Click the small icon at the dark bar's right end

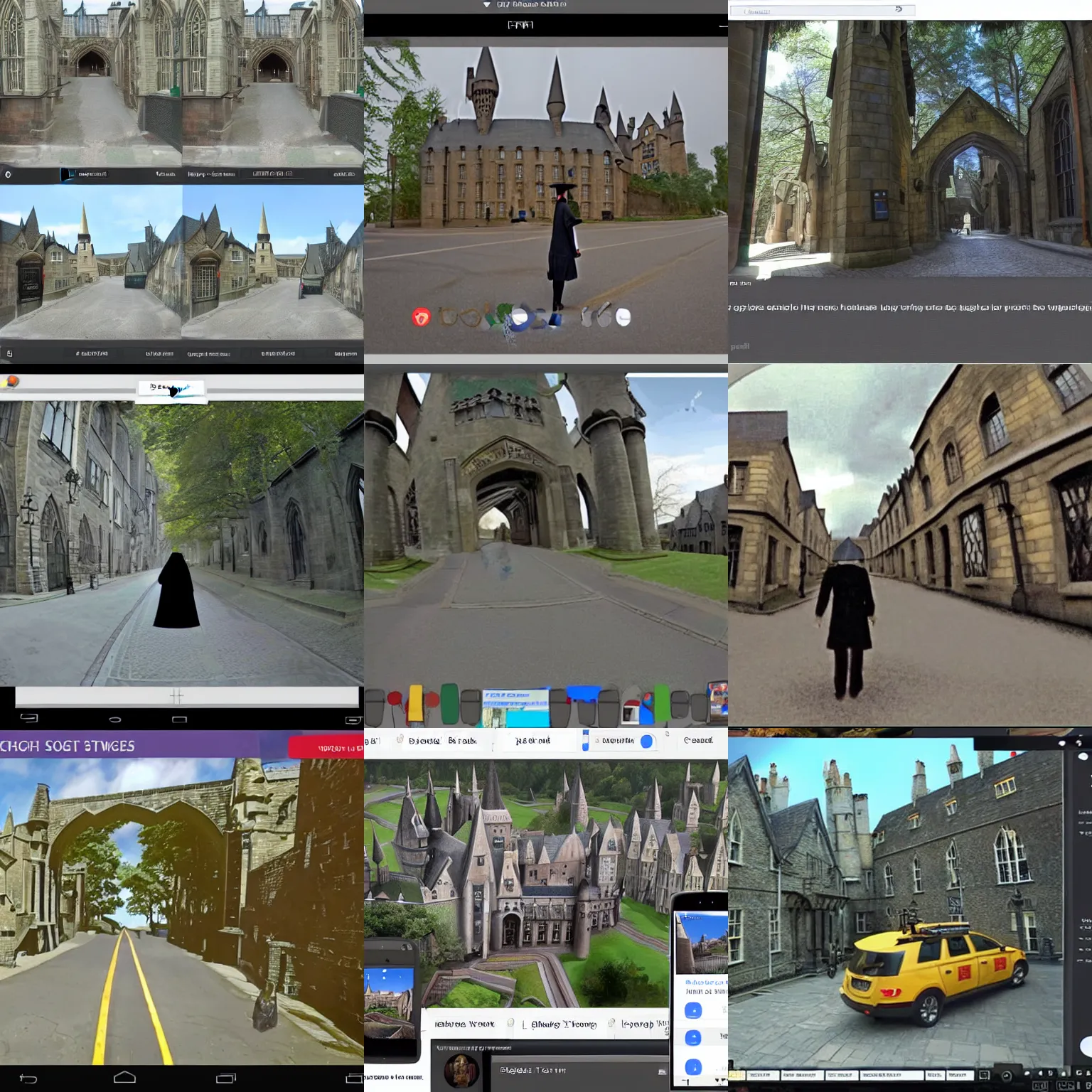663,1071
